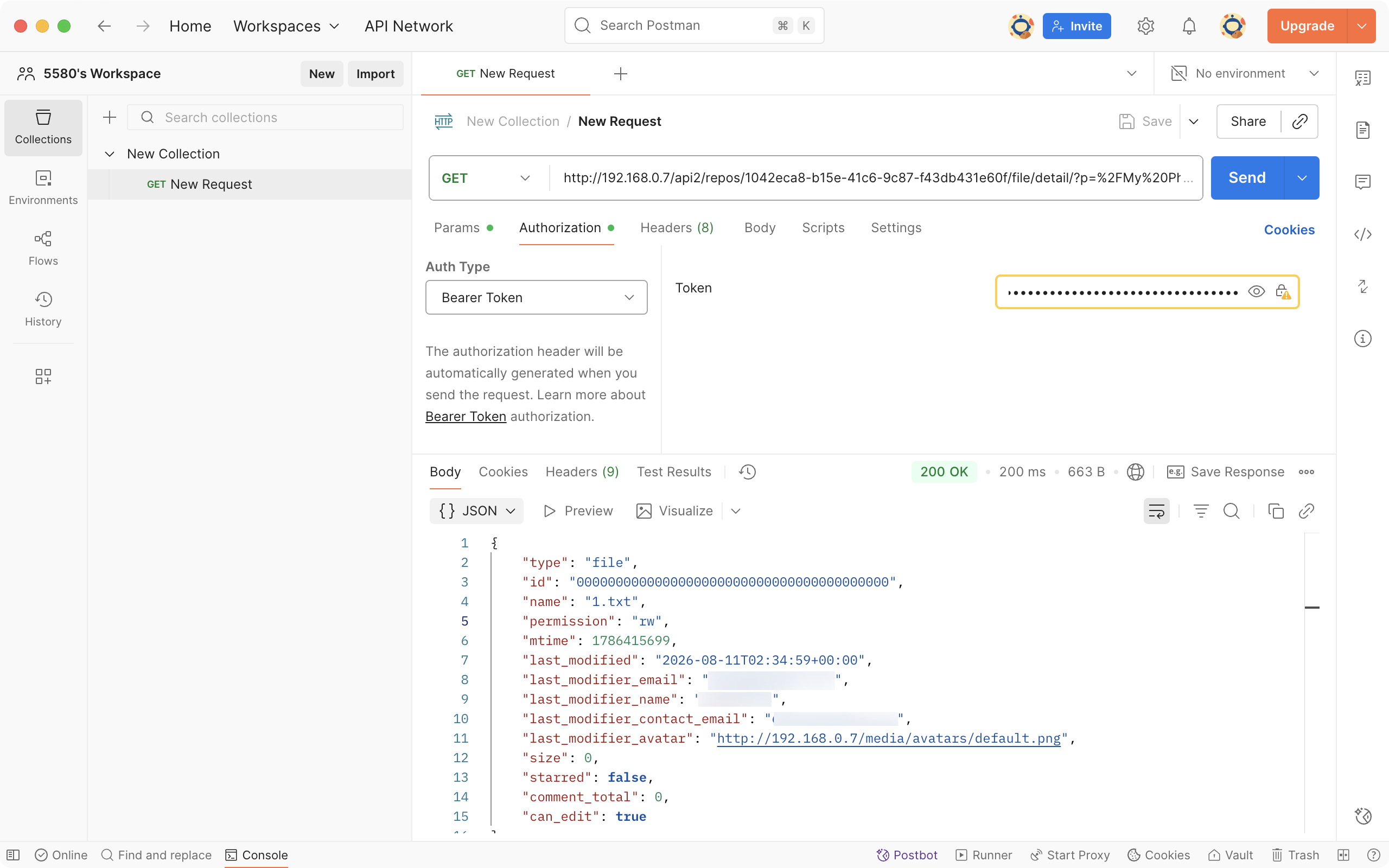Viewport: 1389px width, 868px height.
Task: Click the blue Send button
Action: [x=1247, y=178]
